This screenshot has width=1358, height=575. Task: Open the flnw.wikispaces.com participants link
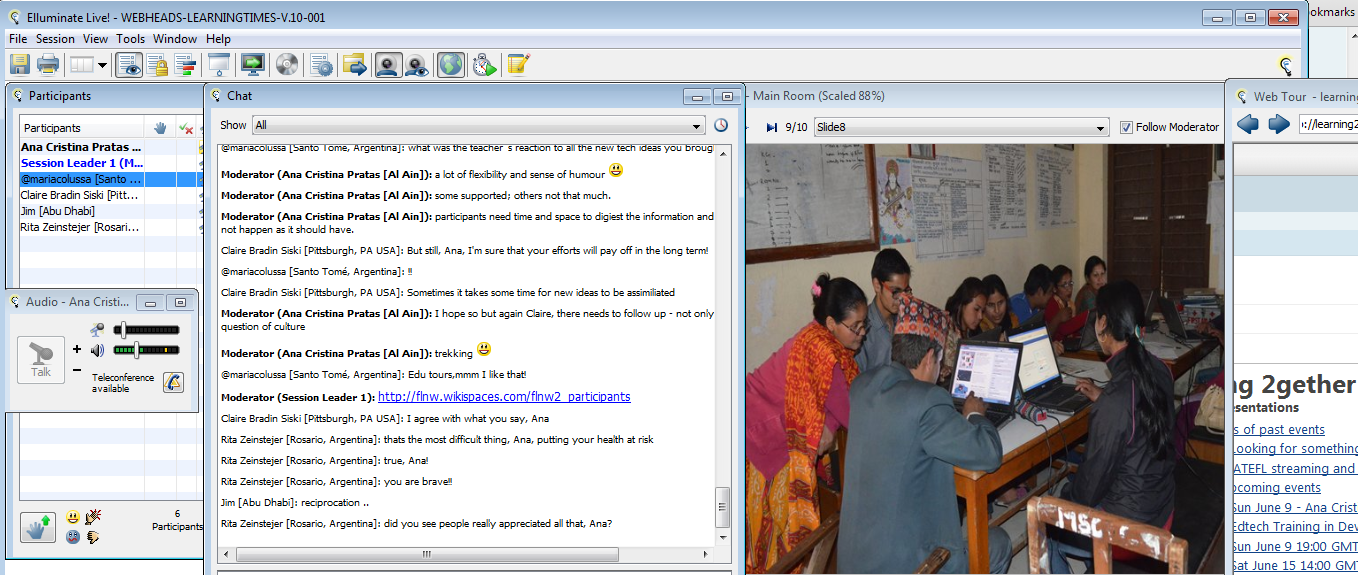(x=504, y=397)
